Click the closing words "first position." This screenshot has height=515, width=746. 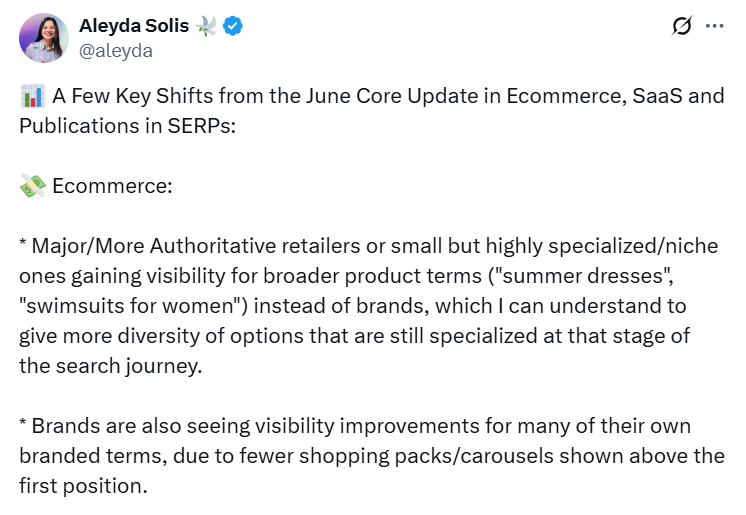(x=83, y=486)
